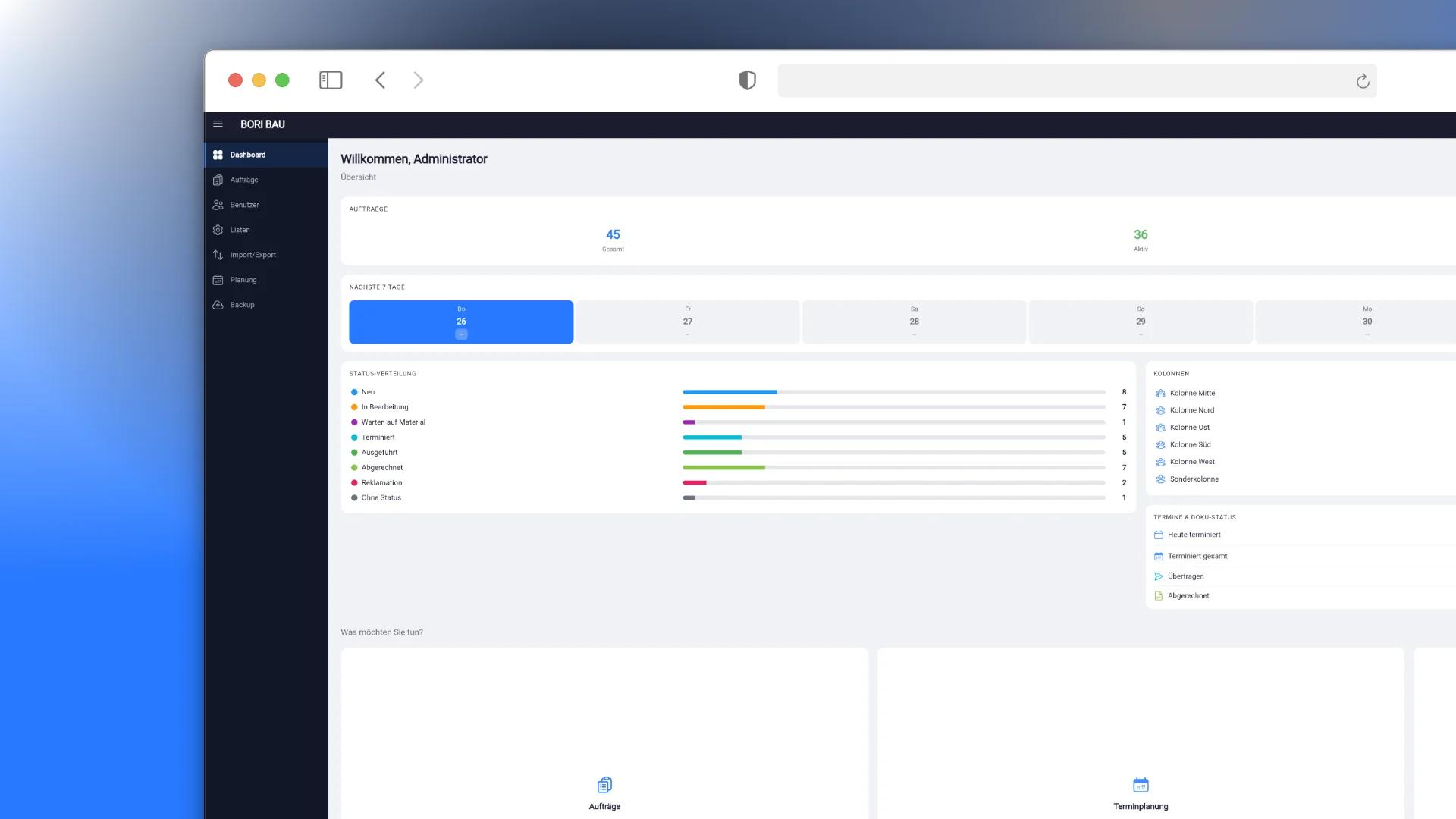Click Warten auf Material status row
This screenshot has height=819, width=1456.
(x=738, y=422)
